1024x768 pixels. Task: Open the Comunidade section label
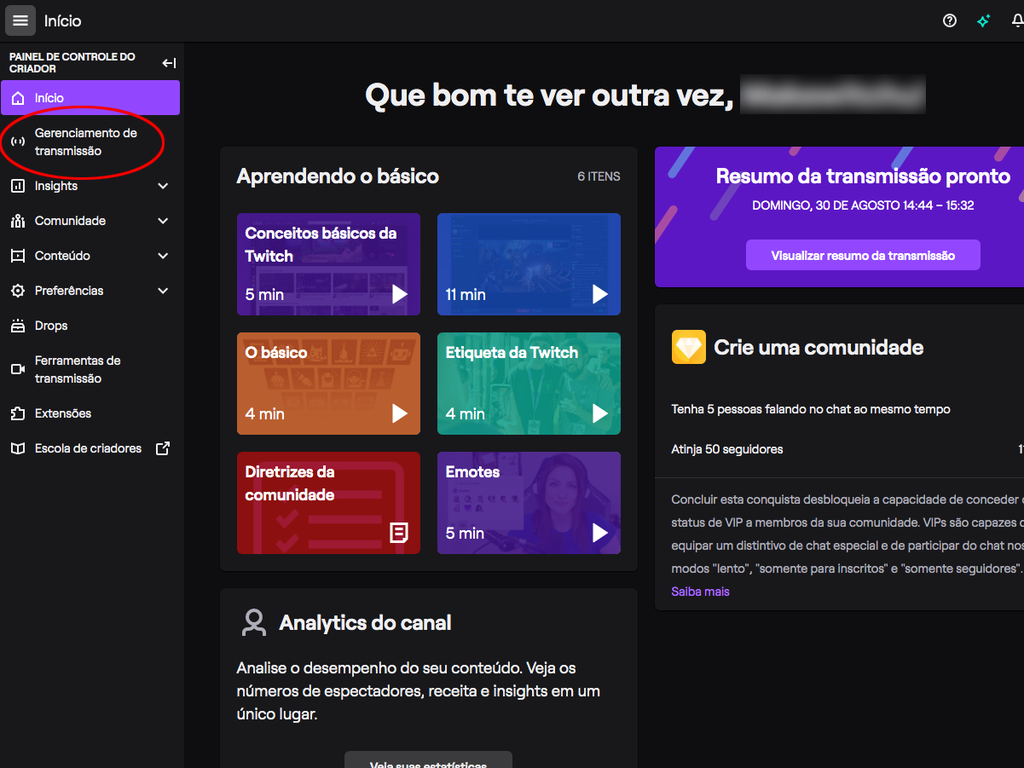pos(70,221)
